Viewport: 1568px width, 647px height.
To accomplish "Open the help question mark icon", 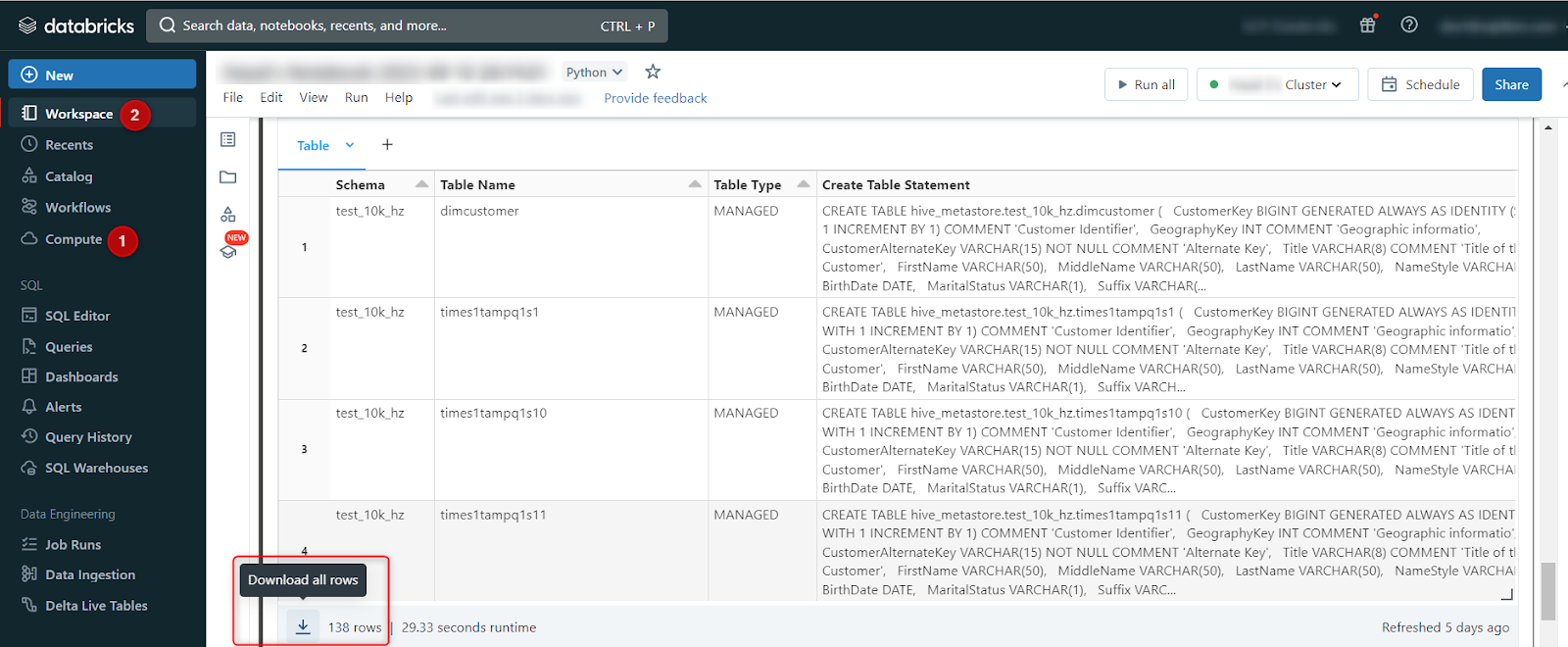I will 1409,25.
